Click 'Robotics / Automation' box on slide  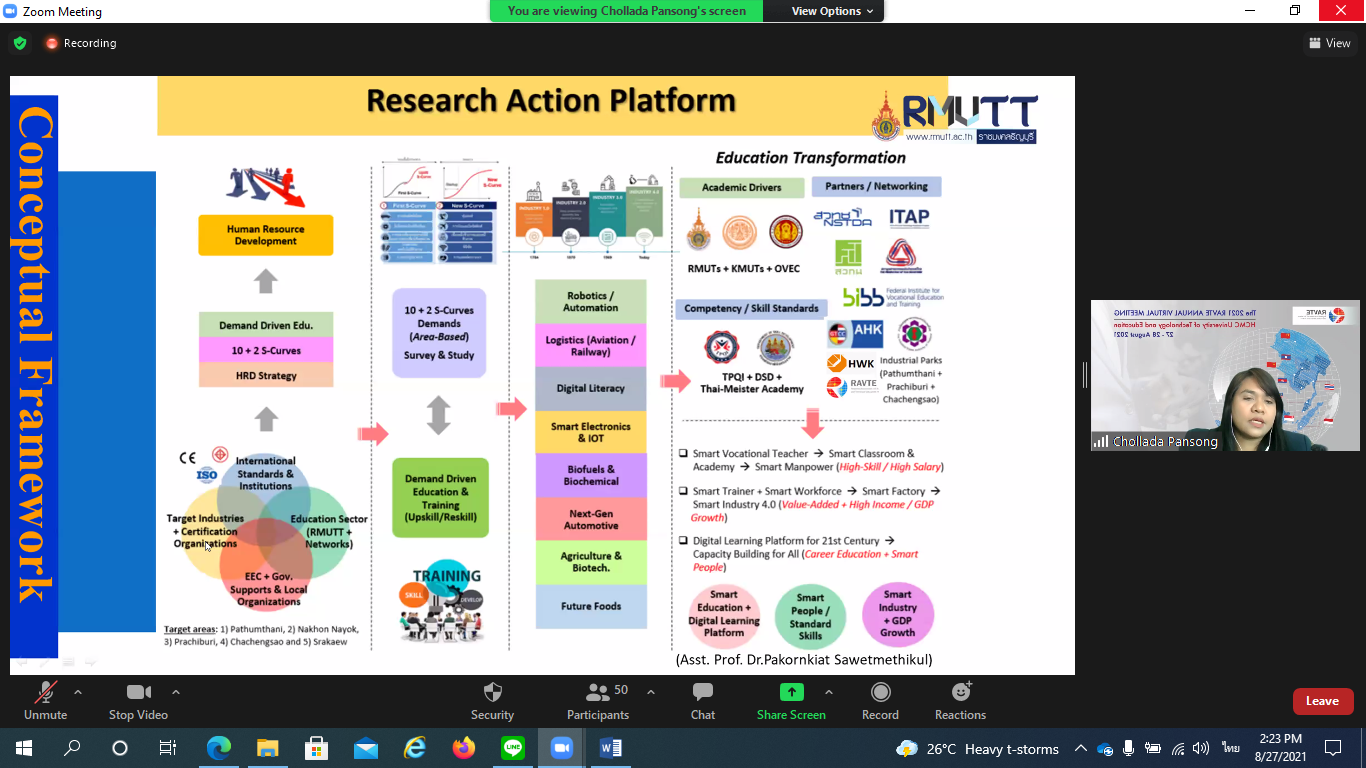coord(591,302)
